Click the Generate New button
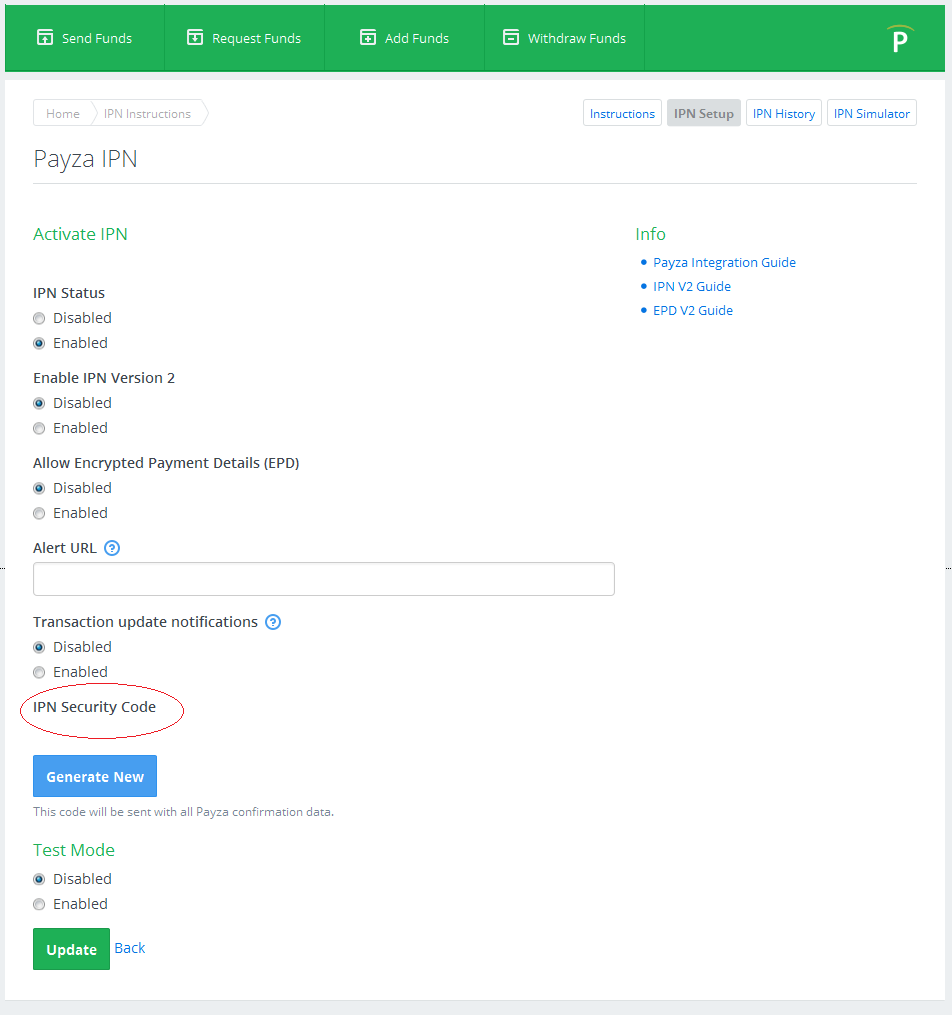The image size is (952, 1015). (95, 776)
